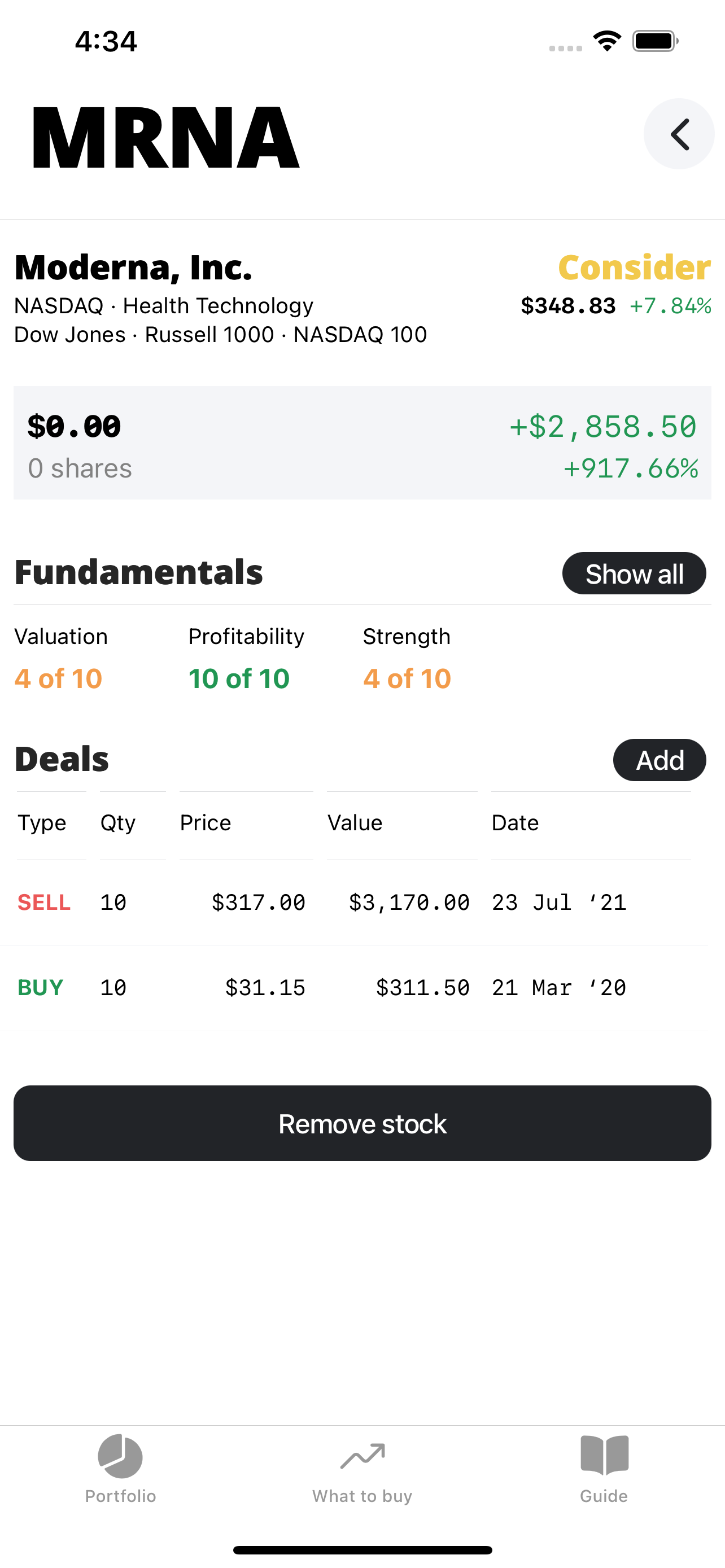
Task: Tap the battery status icon
Action: (655, 41)
